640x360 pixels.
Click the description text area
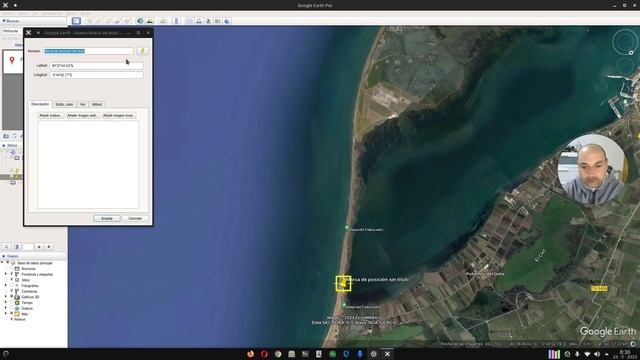click(88, 164)
